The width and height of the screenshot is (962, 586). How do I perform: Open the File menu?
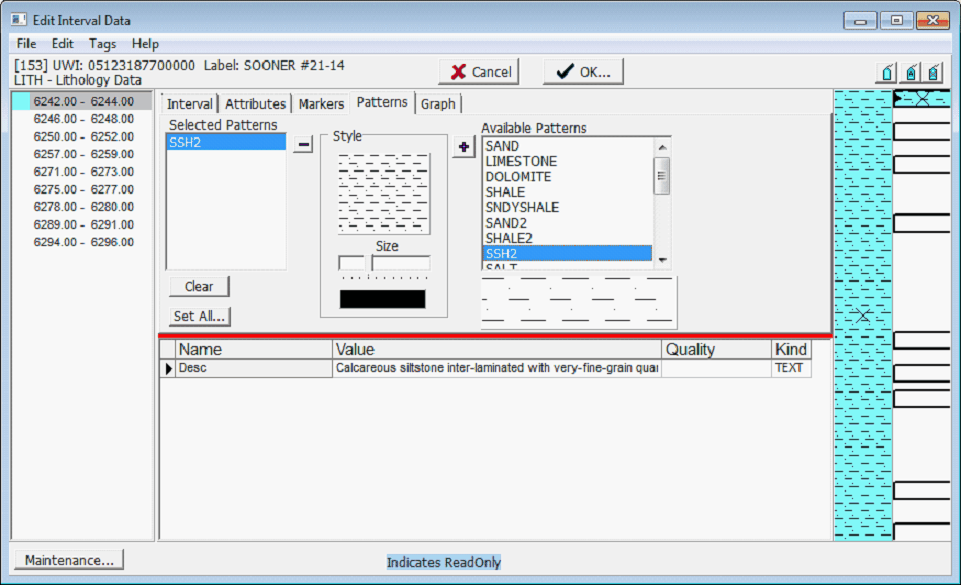pyautogui.click(x=27, y=44)
